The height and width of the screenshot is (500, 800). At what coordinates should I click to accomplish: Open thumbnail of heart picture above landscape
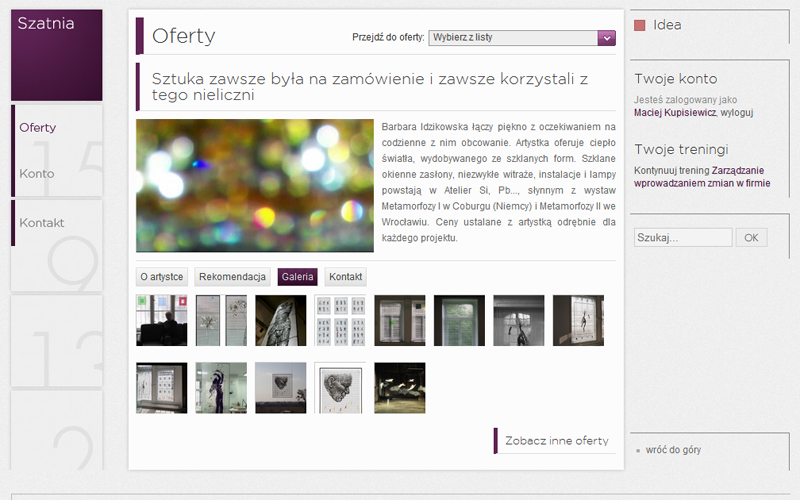coord(281,388)
